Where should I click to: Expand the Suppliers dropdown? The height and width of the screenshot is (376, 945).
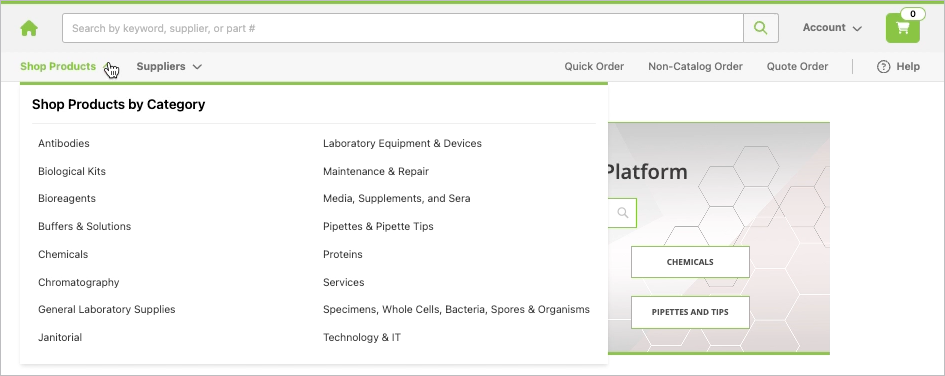[x=169, y=67]
